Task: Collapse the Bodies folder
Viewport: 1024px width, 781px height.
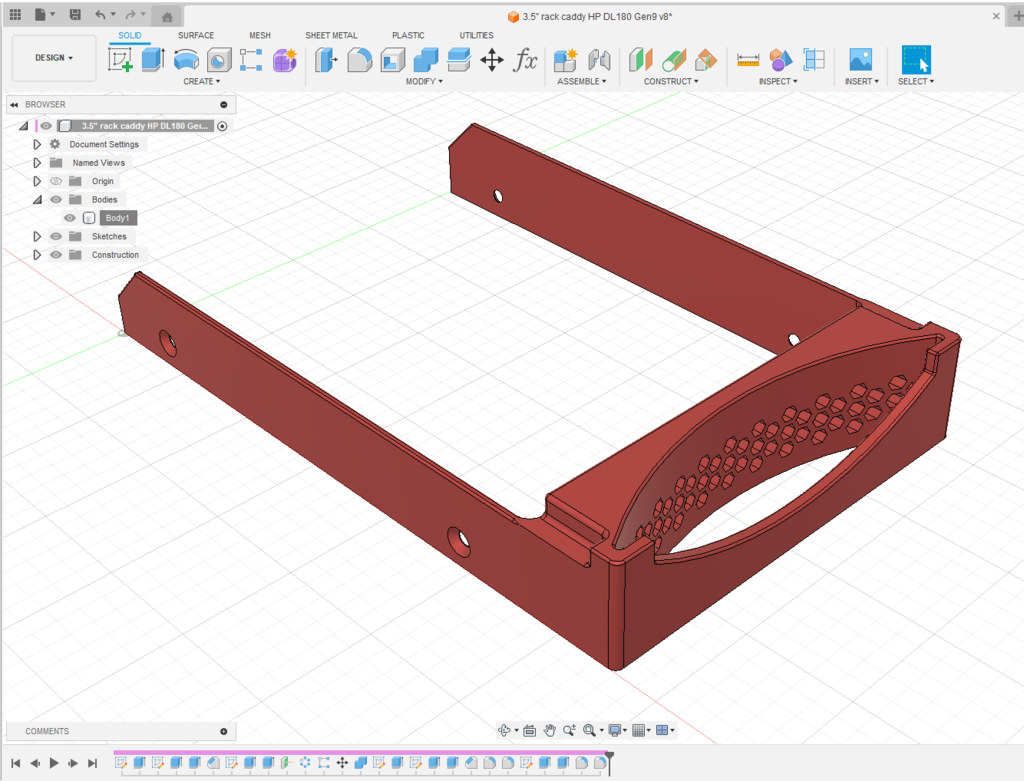Action: [x=37, y=200]
